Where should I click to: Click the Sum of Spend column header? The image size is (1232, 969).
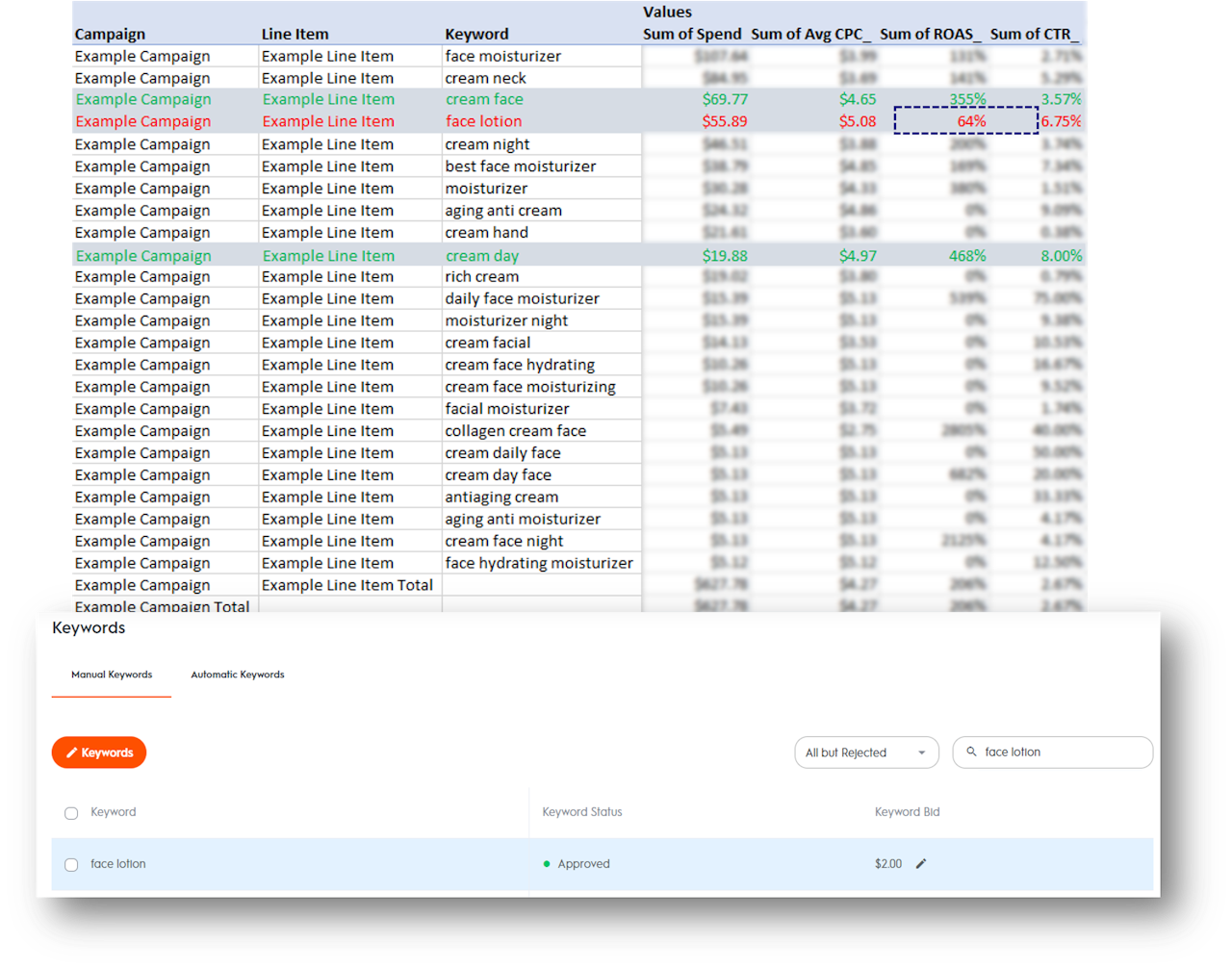692,35
